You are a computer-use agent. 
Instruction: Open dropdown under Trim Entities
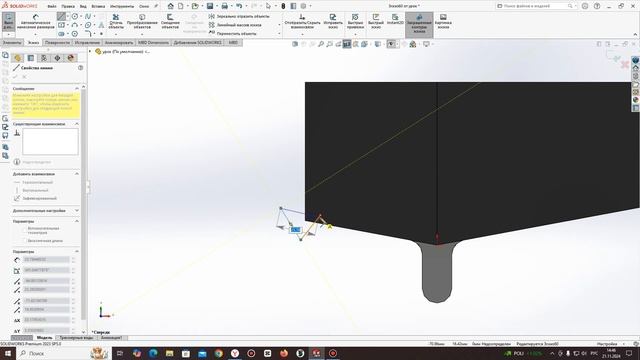[116, 34]
